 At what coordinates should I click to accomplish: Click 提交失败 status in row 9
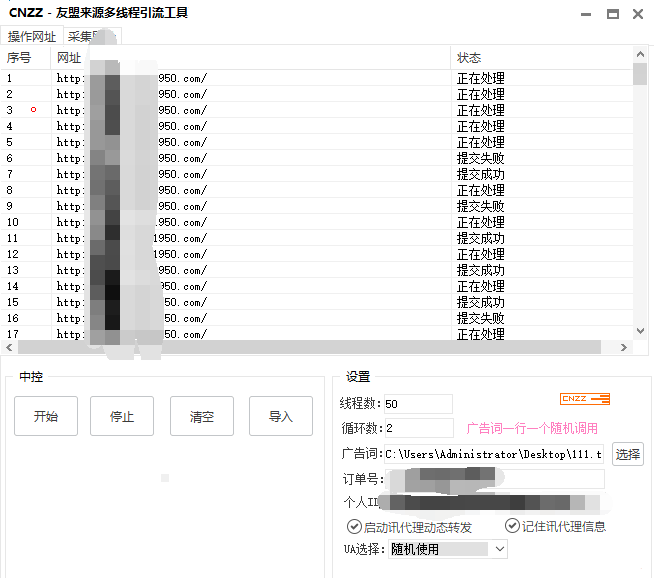[480, 206]
